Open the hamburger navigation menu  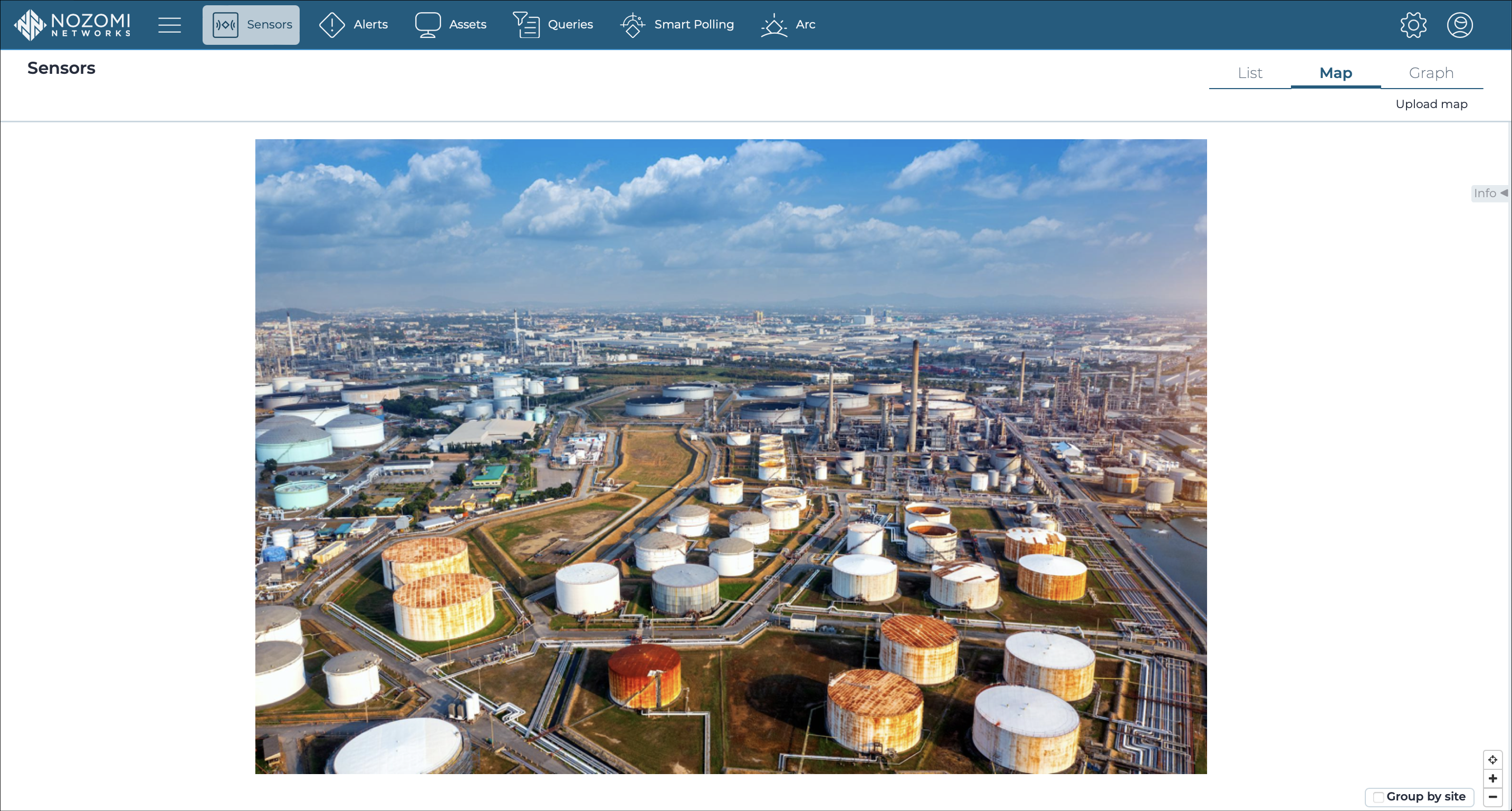(x=169, y=25)
